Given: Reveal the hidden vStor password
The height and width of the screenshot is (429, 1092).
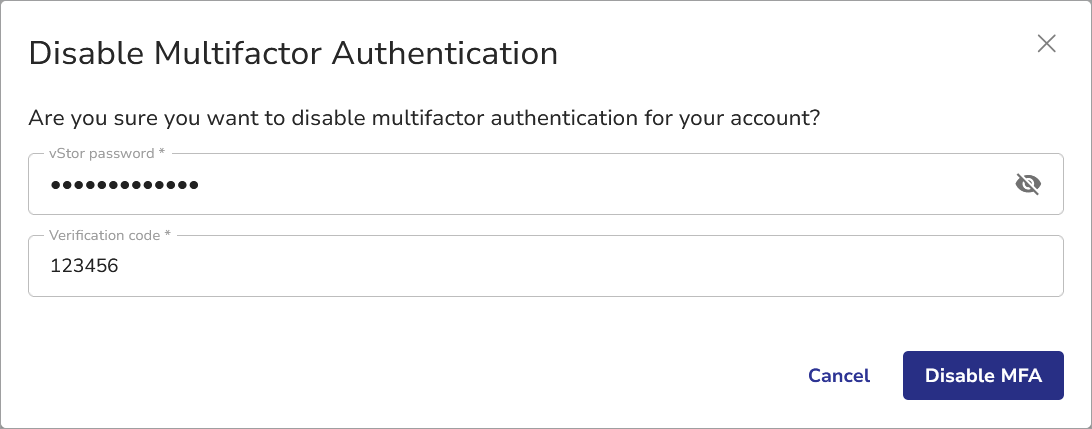Looking at the screenshot, I should pyautogui.click(x=1028, y=184).
